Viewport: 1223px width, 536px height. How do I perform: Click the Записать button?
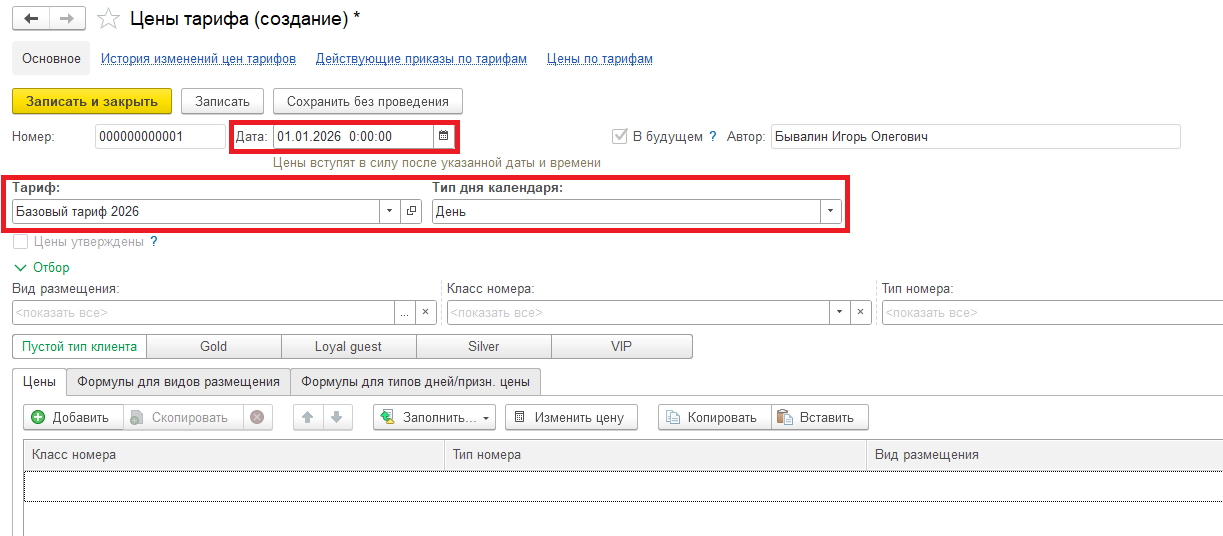click(222, 101)
